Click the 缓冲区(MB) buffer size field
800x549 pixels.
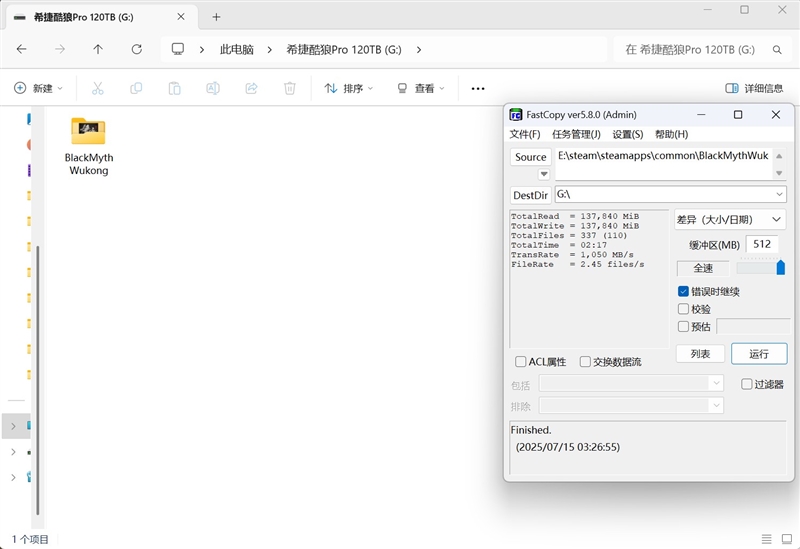click(762, 244)
